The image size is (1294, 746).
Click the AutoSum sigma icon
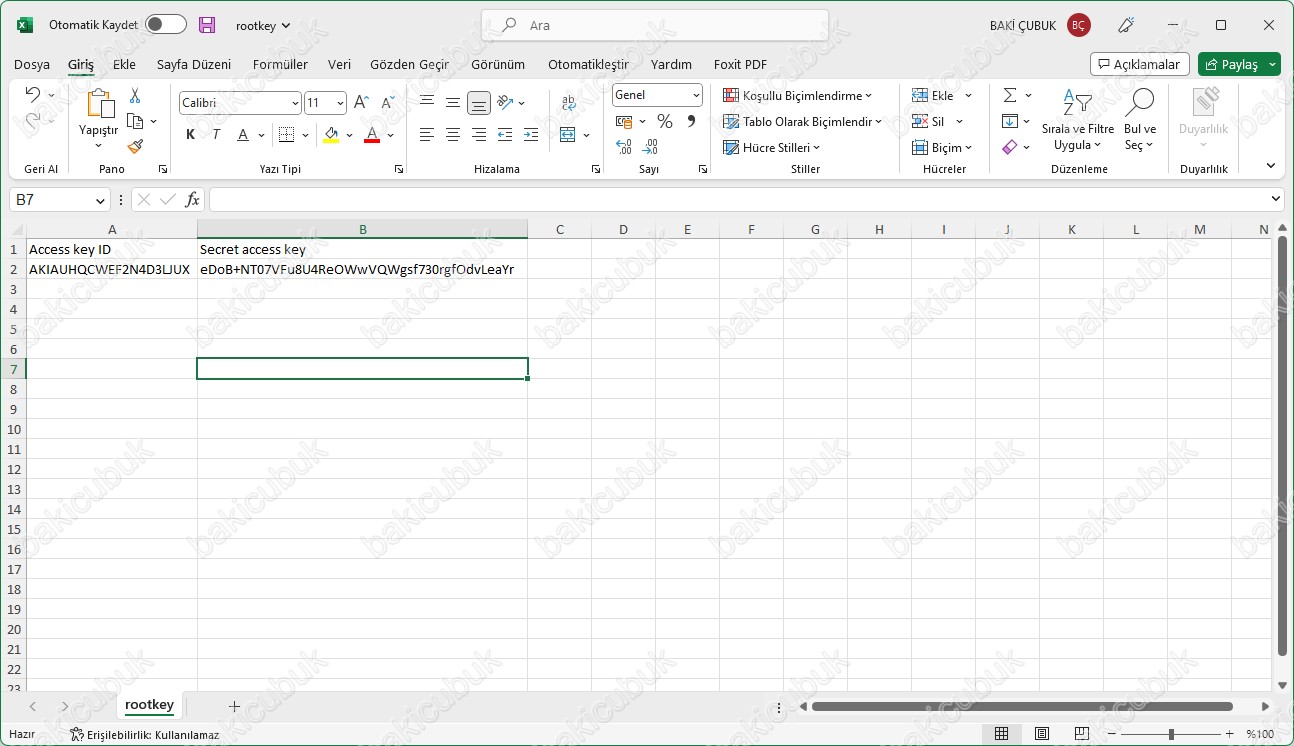tap(1010, 95)
